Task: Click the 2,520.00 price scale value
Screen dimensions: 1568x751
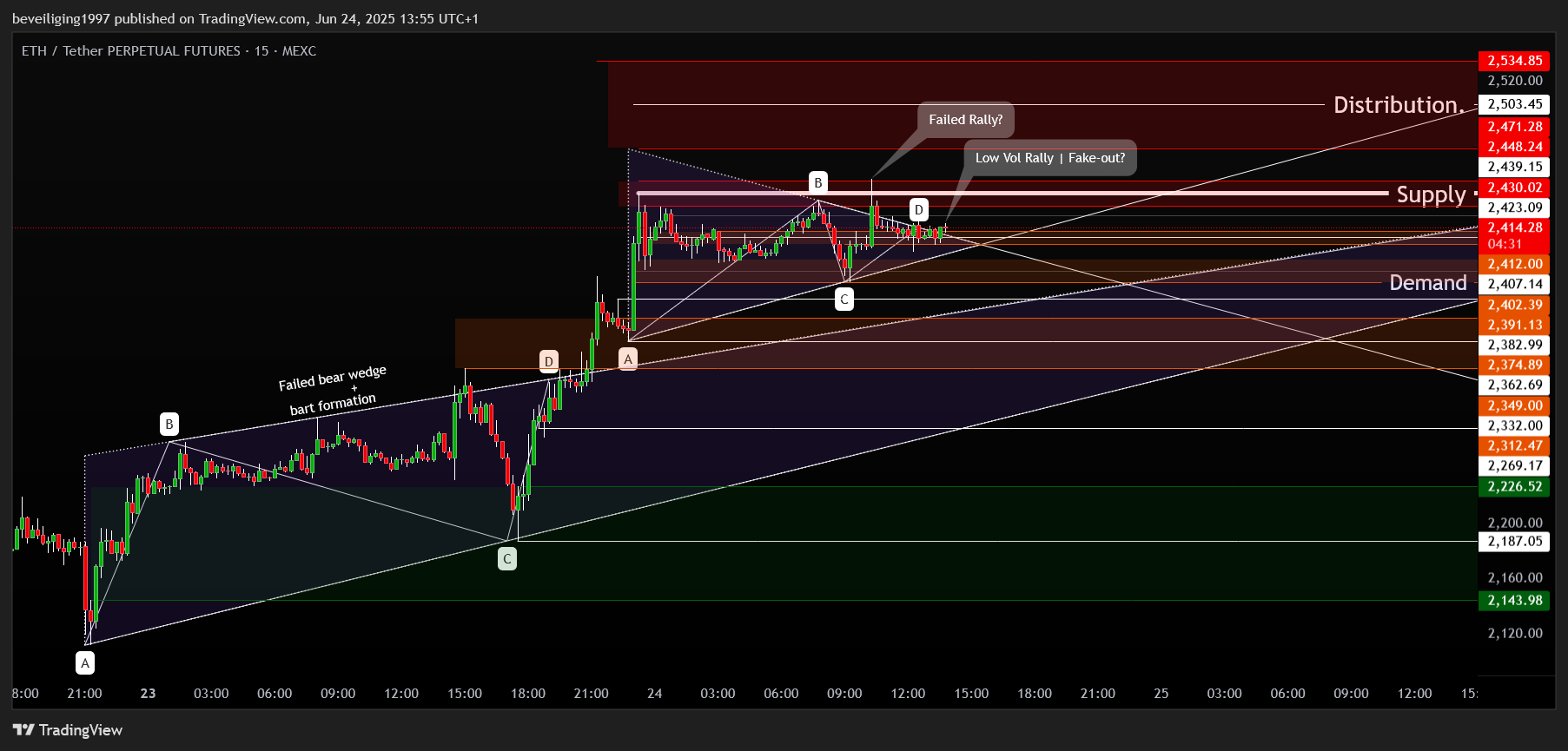Action: click(1514, 81)
